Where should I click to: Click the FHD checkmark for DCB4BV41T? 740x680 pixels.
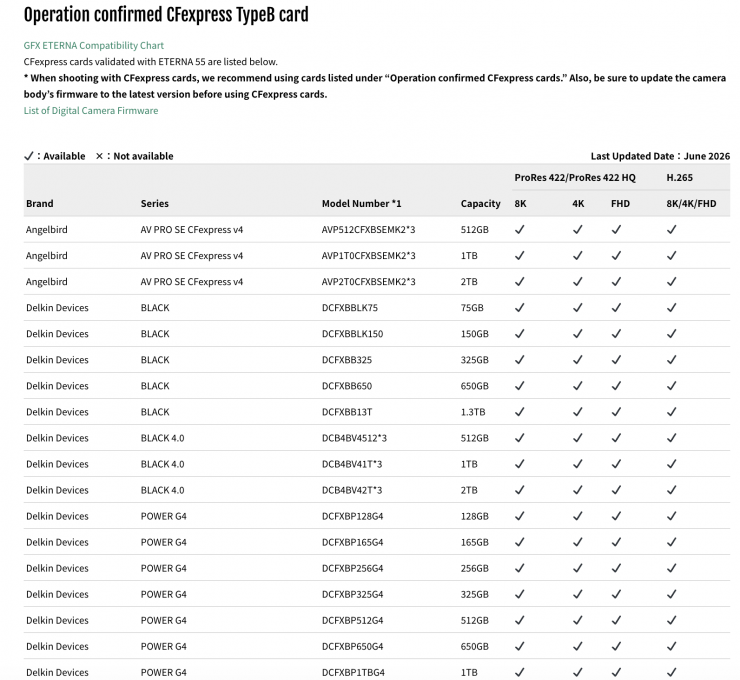[x=616, y=464]
